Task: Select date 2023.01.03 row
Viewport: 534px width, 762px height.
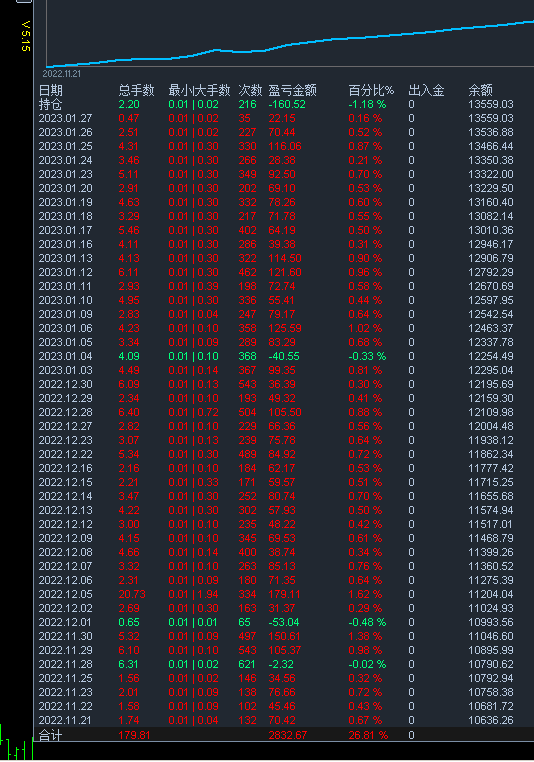Action: point(66,370)
